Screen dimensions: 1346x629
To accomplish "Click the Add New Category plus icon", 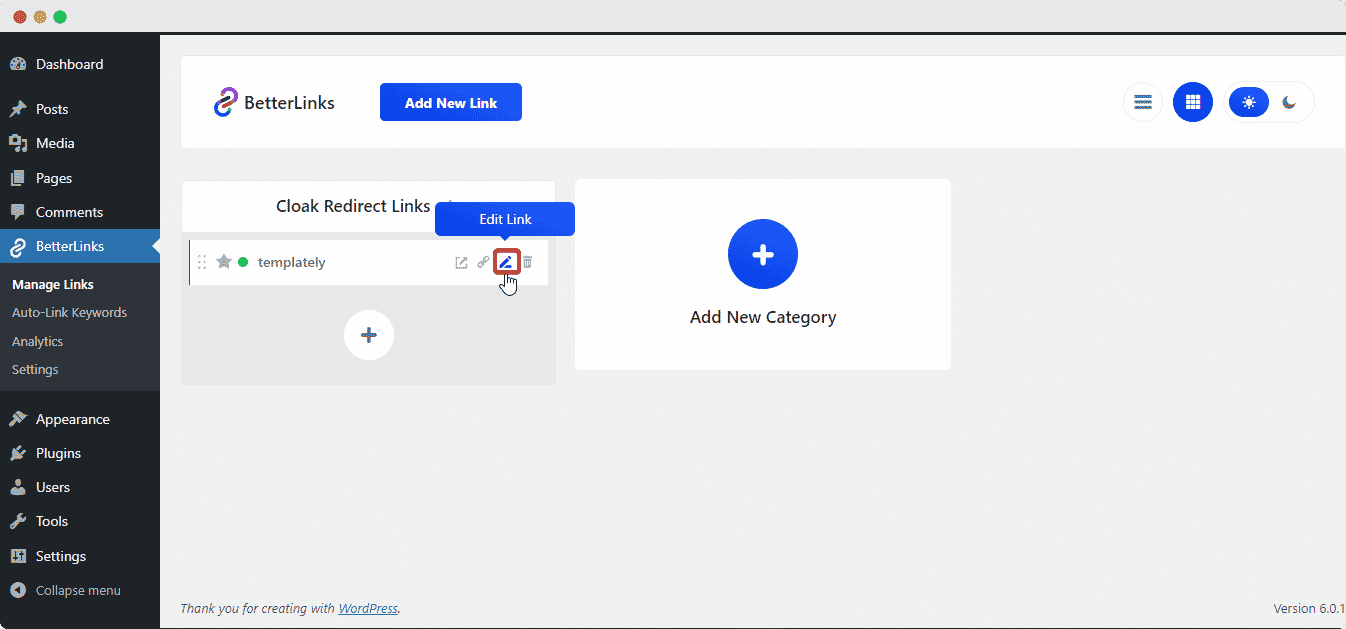I will 762,254.
